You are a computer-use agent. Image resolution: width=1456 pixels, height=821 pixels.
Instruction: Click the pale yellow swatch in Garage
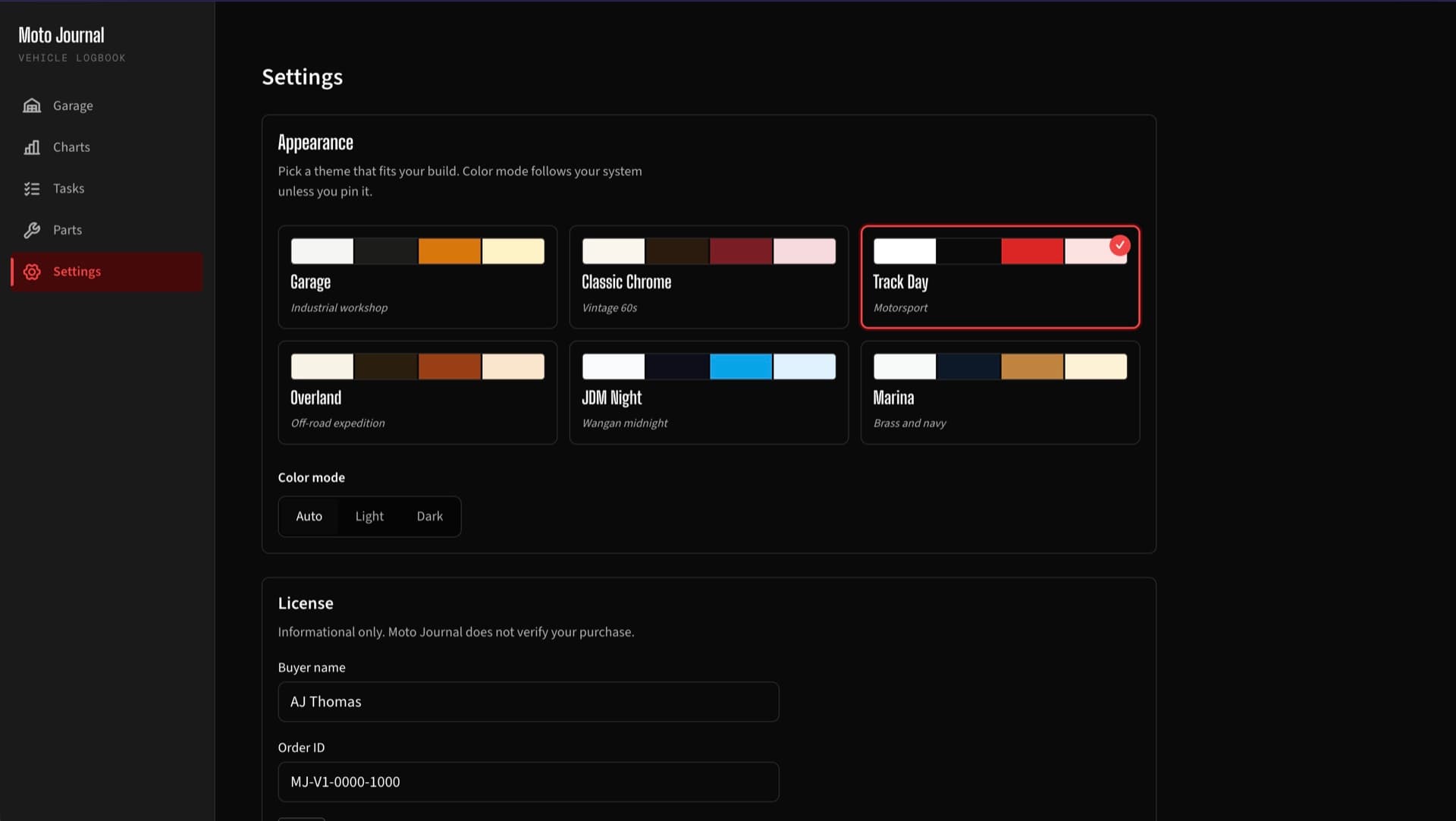[x=513, y=251]
